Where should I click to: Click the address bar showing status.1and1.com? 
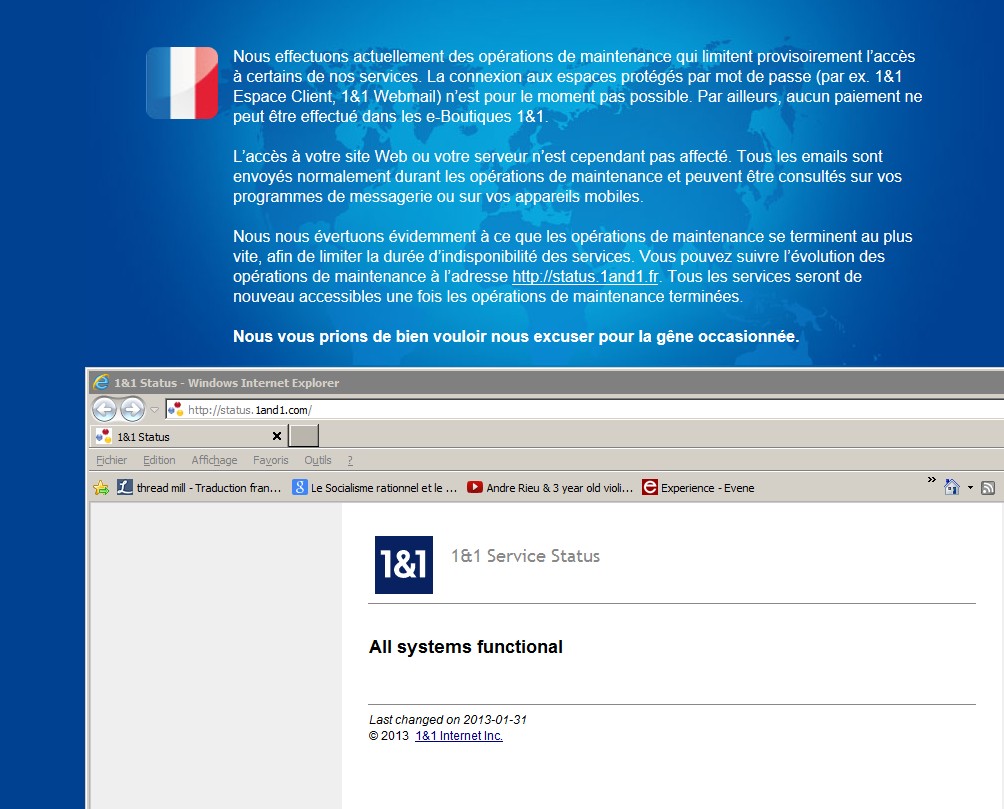coord(585,409)
